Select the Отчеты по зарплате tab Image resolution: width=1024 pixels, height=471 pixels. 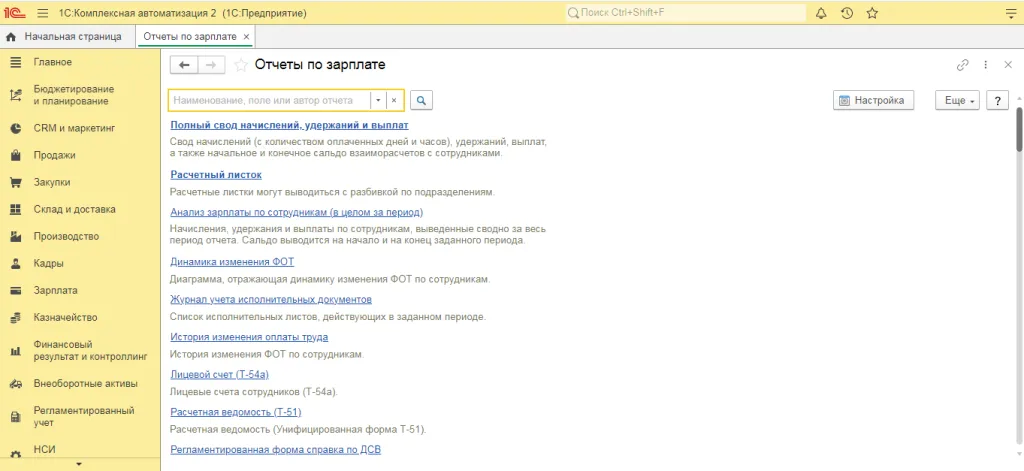[189, 37]
